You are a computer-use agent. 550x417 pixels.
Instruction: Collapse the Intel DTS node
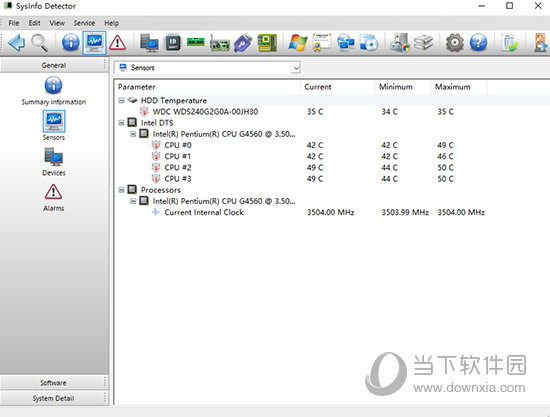point(121,123)
